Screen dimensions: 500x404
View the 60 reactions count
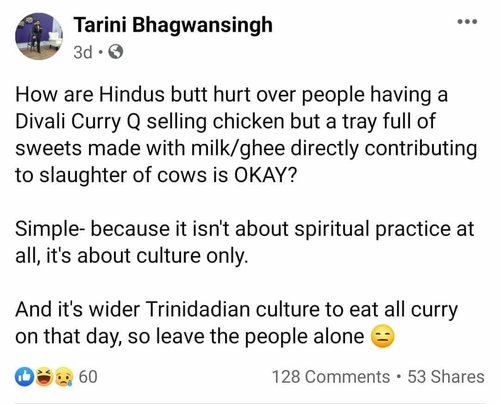[x=88, y=377]
